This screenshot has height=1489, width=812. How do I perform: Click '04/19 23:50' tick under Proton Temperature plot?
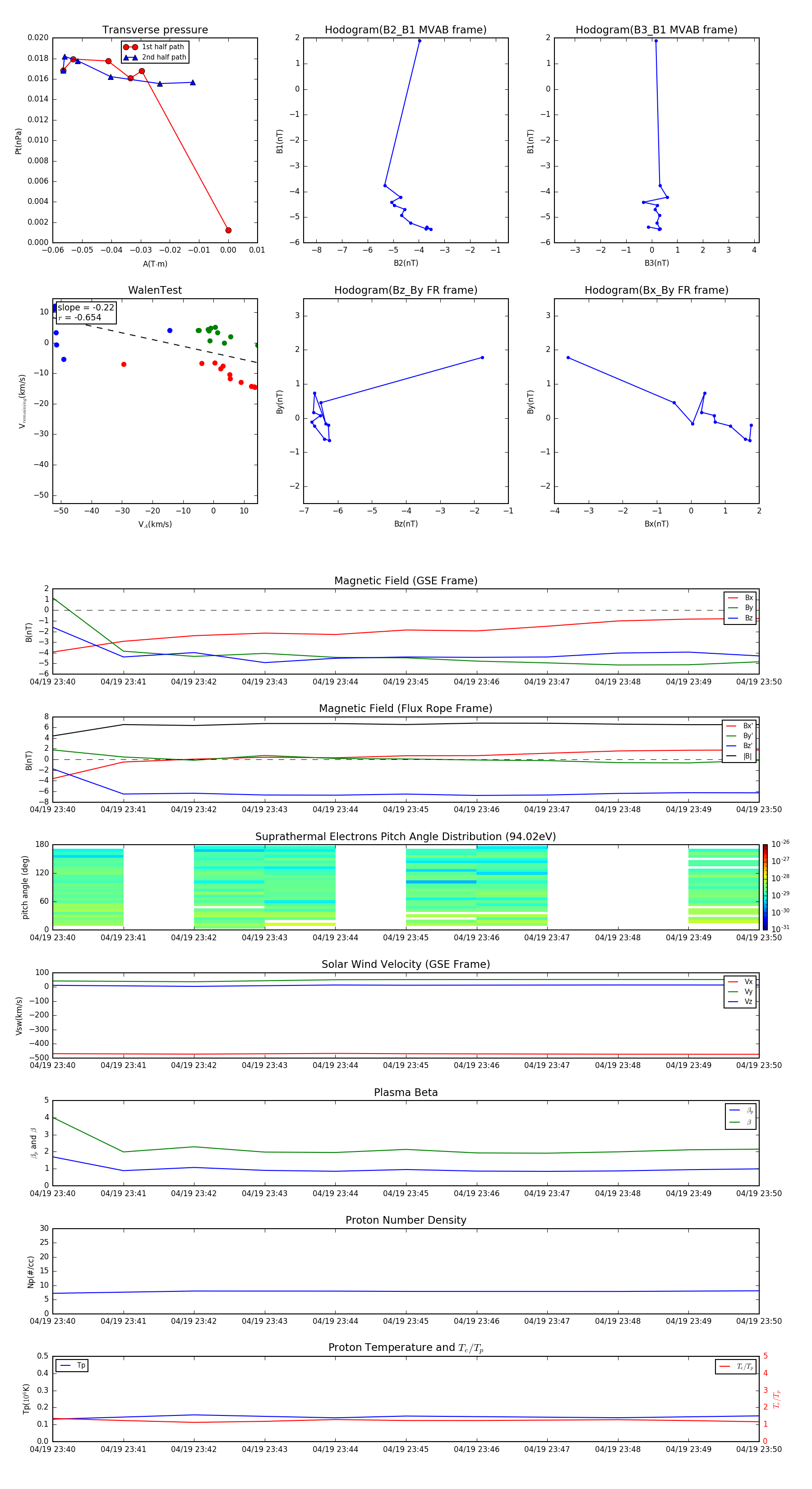(759, 1449)
